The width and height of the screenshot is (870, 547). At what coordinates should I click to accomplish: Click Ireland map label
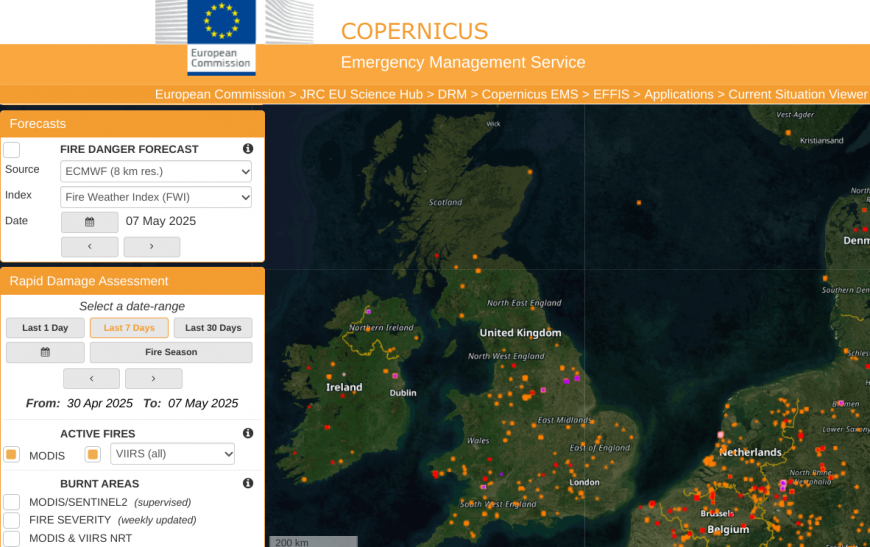344,387
